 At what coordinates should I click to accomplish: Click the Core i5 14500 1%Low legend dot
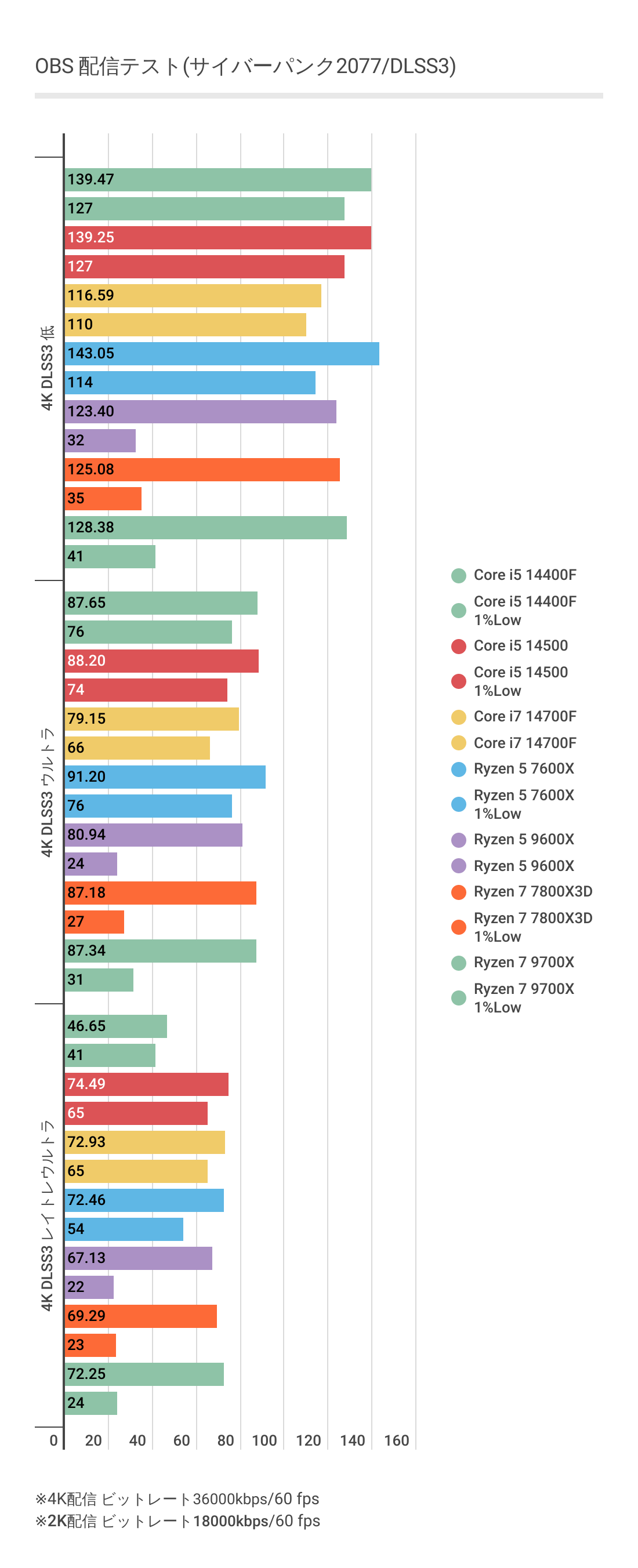click(458, 681)
